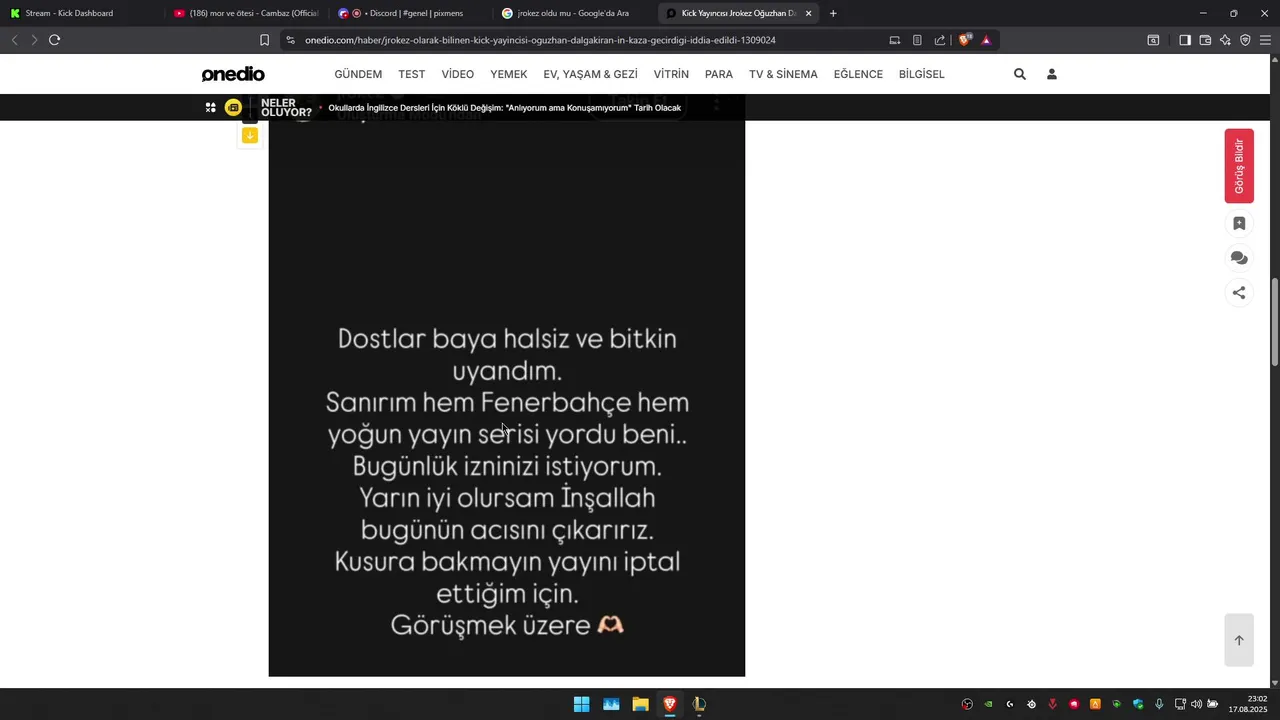Click the League of Legends taskbar icon
1280x720 pixels.
point(699,704)
